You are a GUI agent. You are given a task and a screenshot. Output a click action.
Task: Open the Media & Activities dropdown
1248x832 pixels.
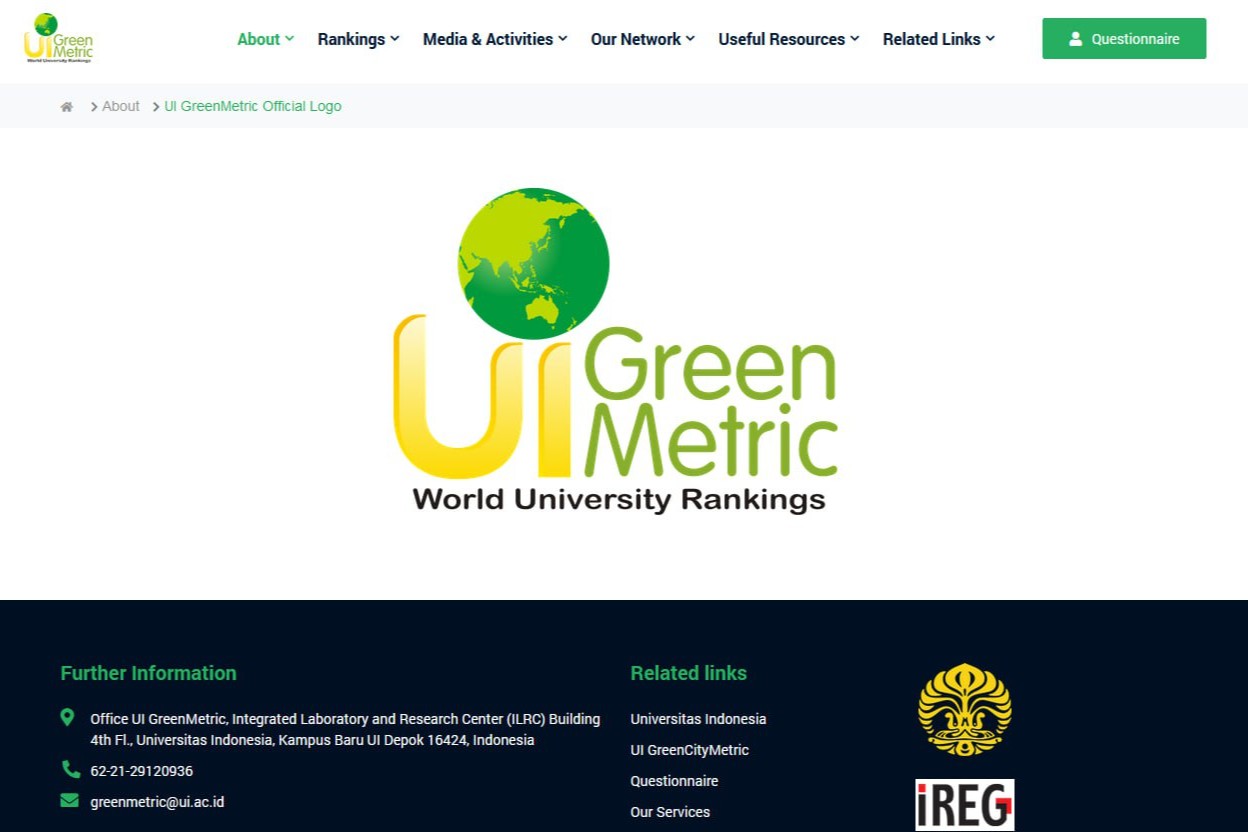(x=494, y=39)
